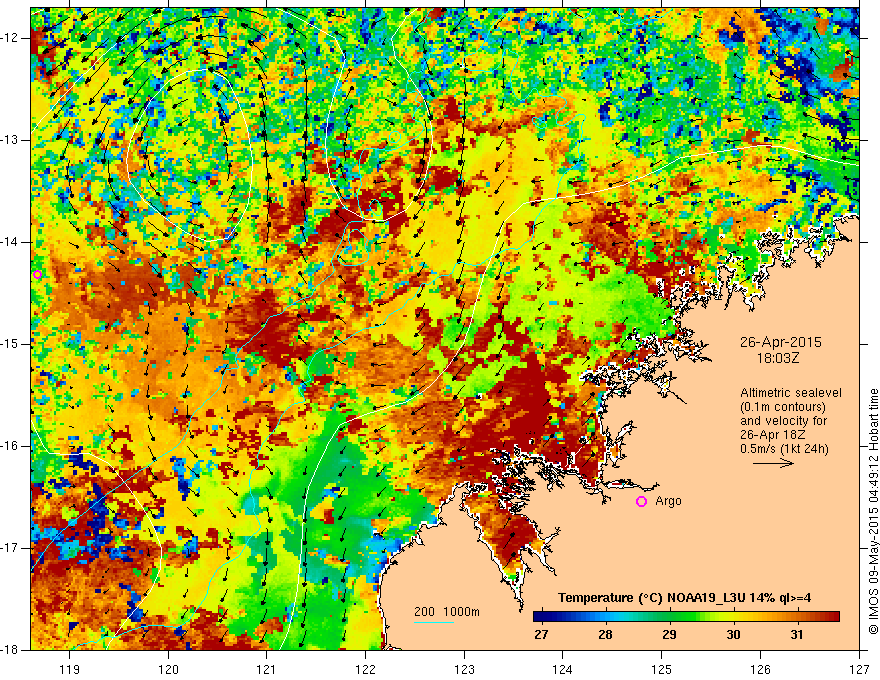Click the latitude axis label '-18'
The image size is (880, 680).
click(x=10, y=650)
